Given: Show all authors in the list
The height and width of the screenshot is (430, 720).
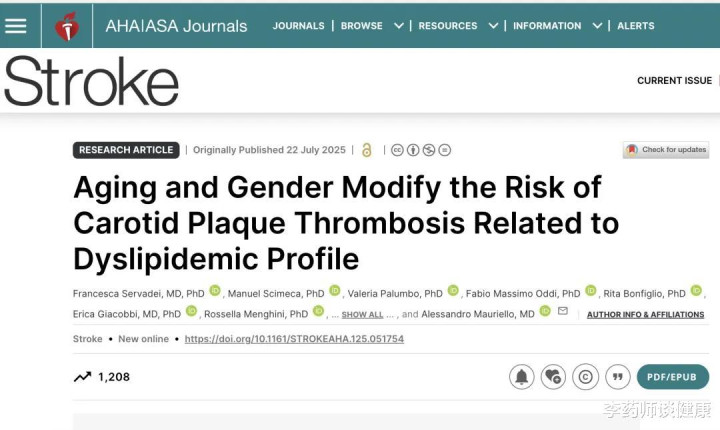Looking at the screenshot, I should tap(362, 314).
